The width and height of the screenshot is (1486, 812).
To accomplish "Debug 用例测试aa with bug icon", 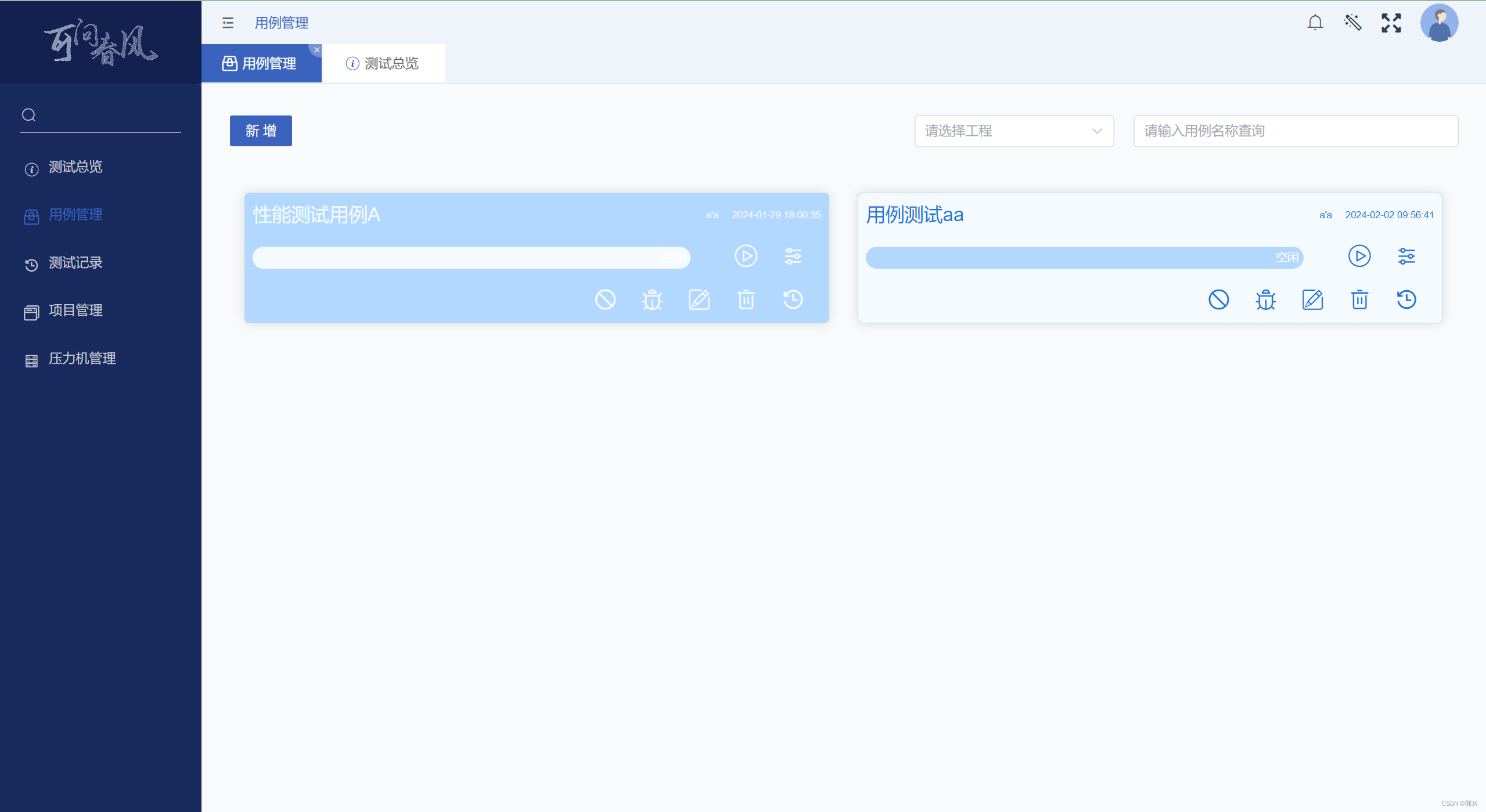I will pos(1265,299).
